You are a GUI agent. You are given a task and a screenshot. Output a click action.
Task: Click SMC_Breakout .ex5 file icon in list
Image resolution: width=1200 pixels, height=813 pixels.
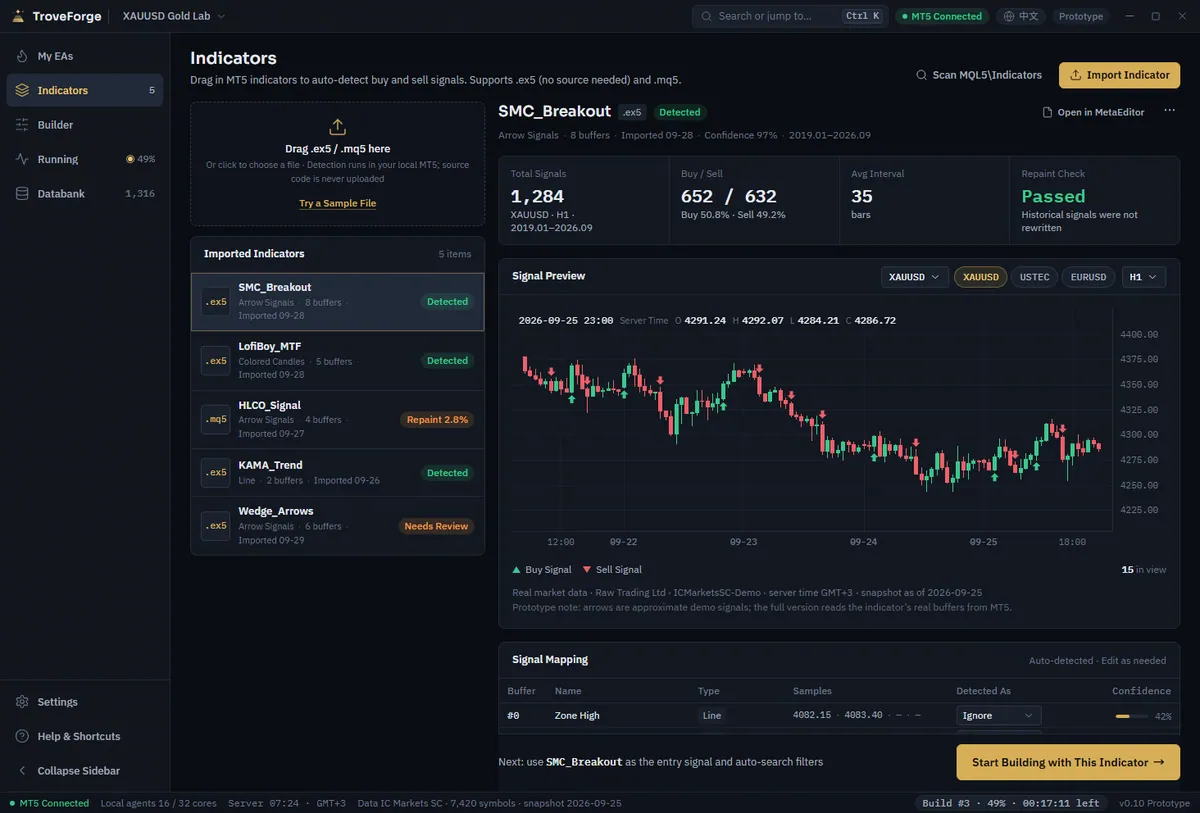[x=216, y=302]
